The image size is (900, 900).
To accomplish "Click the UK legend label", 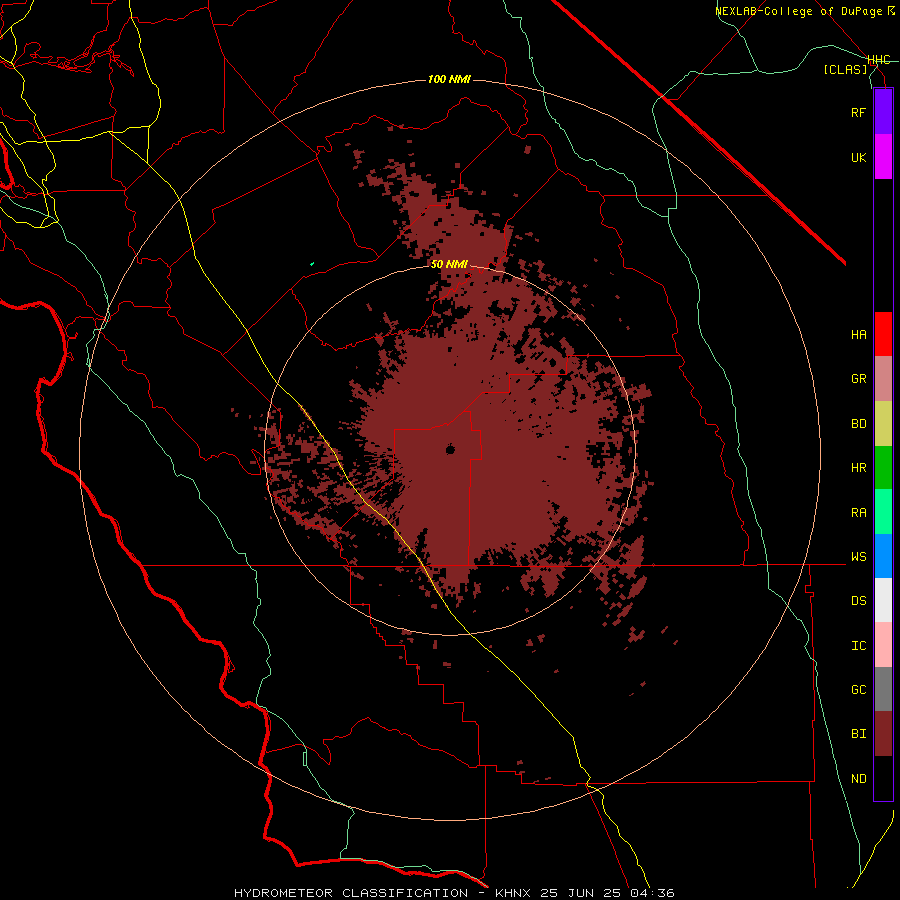I will tap(858, 157).
